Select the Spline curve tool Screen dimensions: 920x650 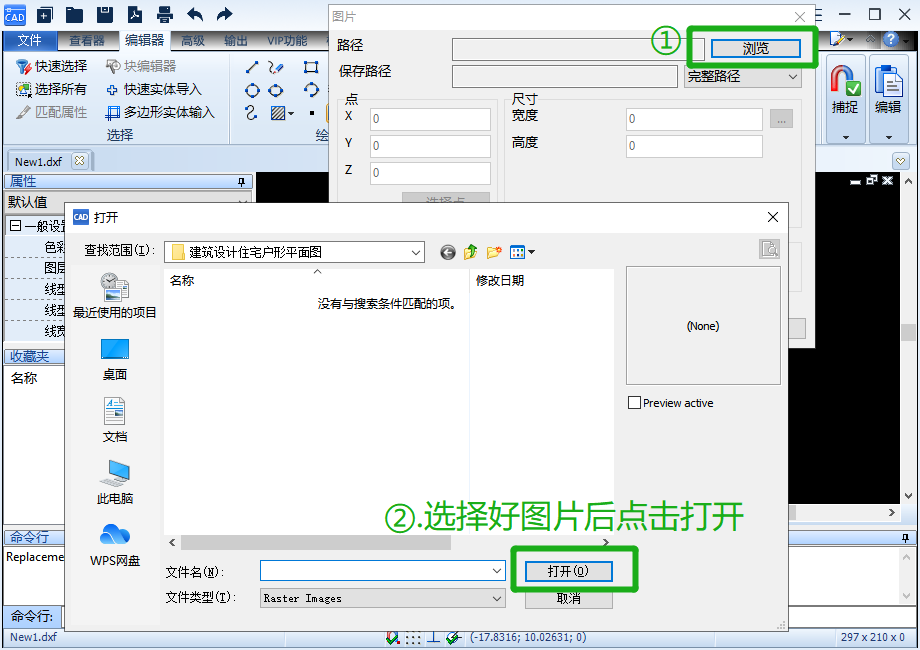251,113
